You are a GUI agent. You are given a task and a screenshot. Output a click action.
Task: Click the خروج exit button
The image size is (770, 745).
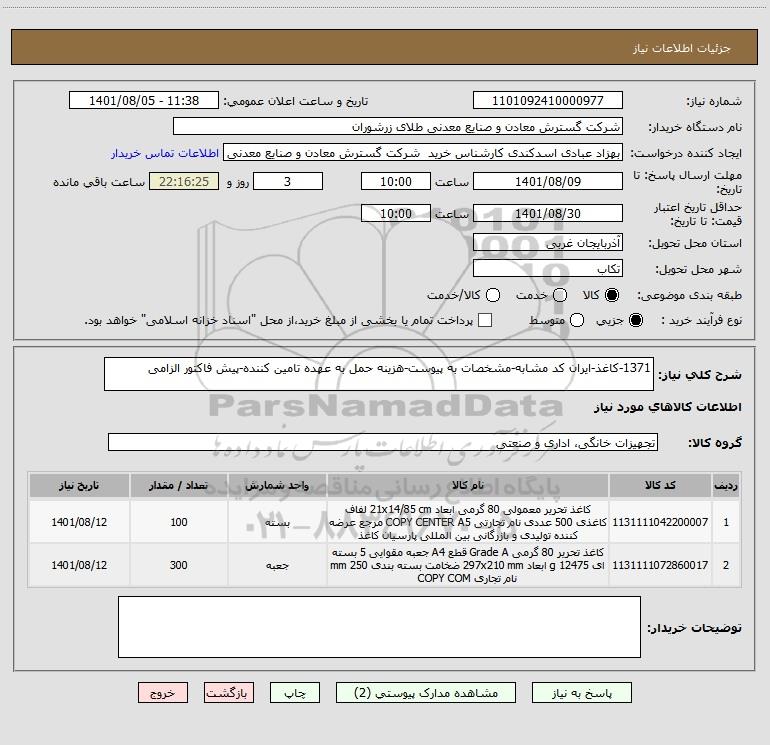163,692
